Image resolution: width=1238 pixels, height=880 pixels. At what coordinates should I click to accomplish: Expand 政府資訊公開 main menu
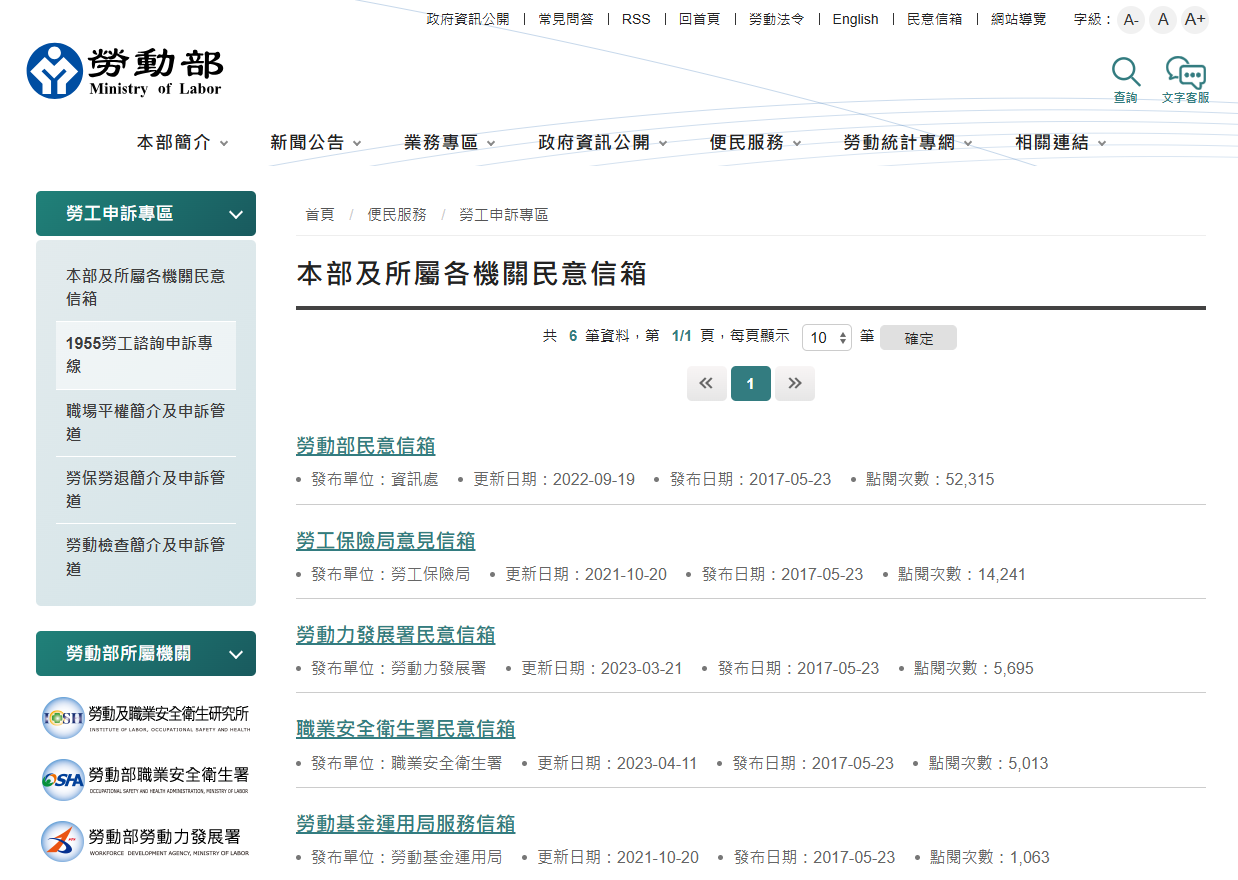click(x=603, y=143)
